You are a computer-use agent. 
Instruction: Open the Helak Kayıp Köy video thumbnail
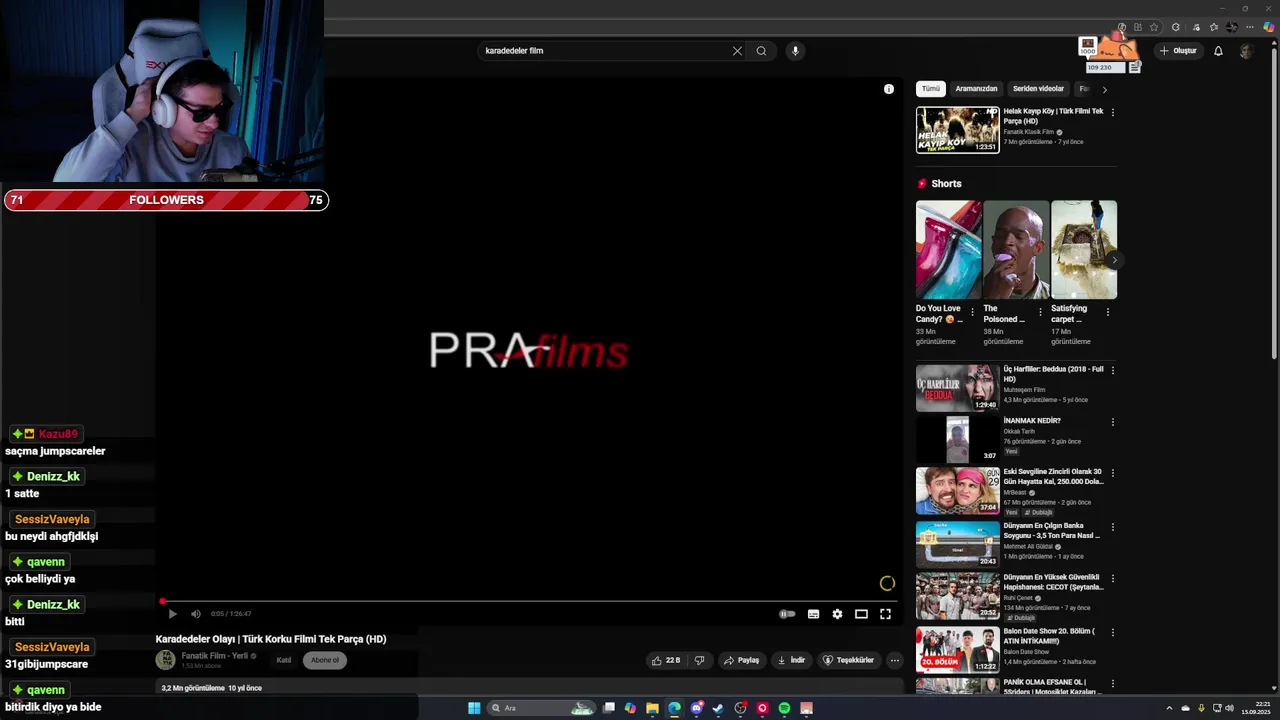[x=958, y=130]
